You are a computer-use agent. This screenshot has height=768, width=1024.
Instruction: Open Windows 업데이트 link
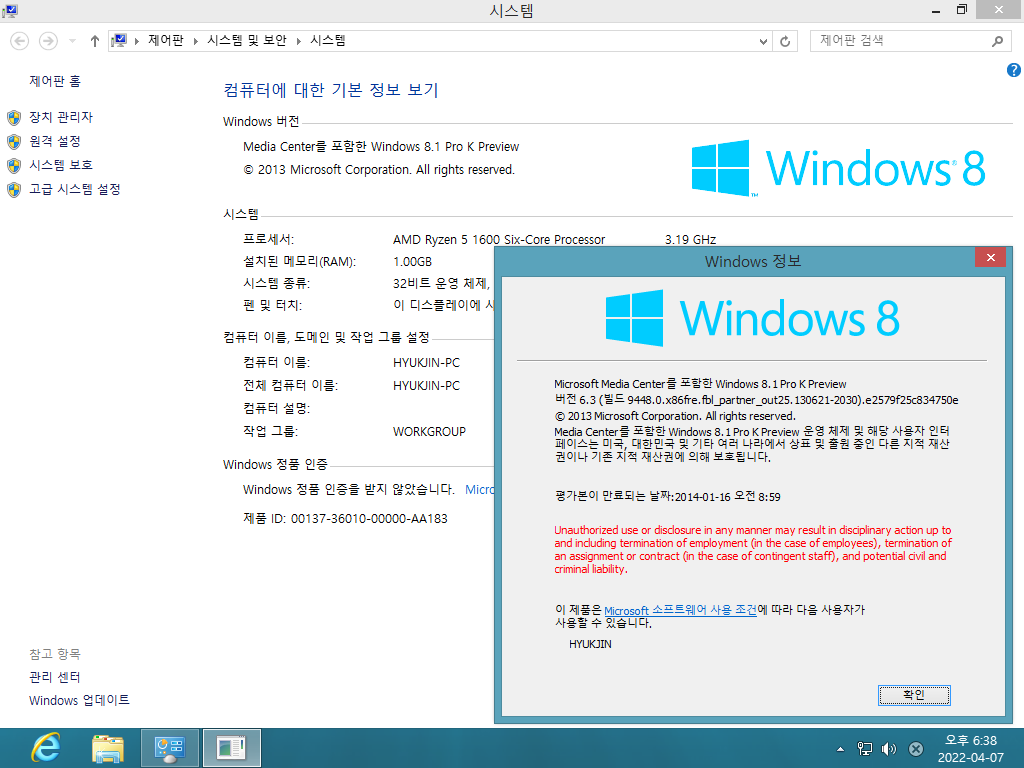79,701
